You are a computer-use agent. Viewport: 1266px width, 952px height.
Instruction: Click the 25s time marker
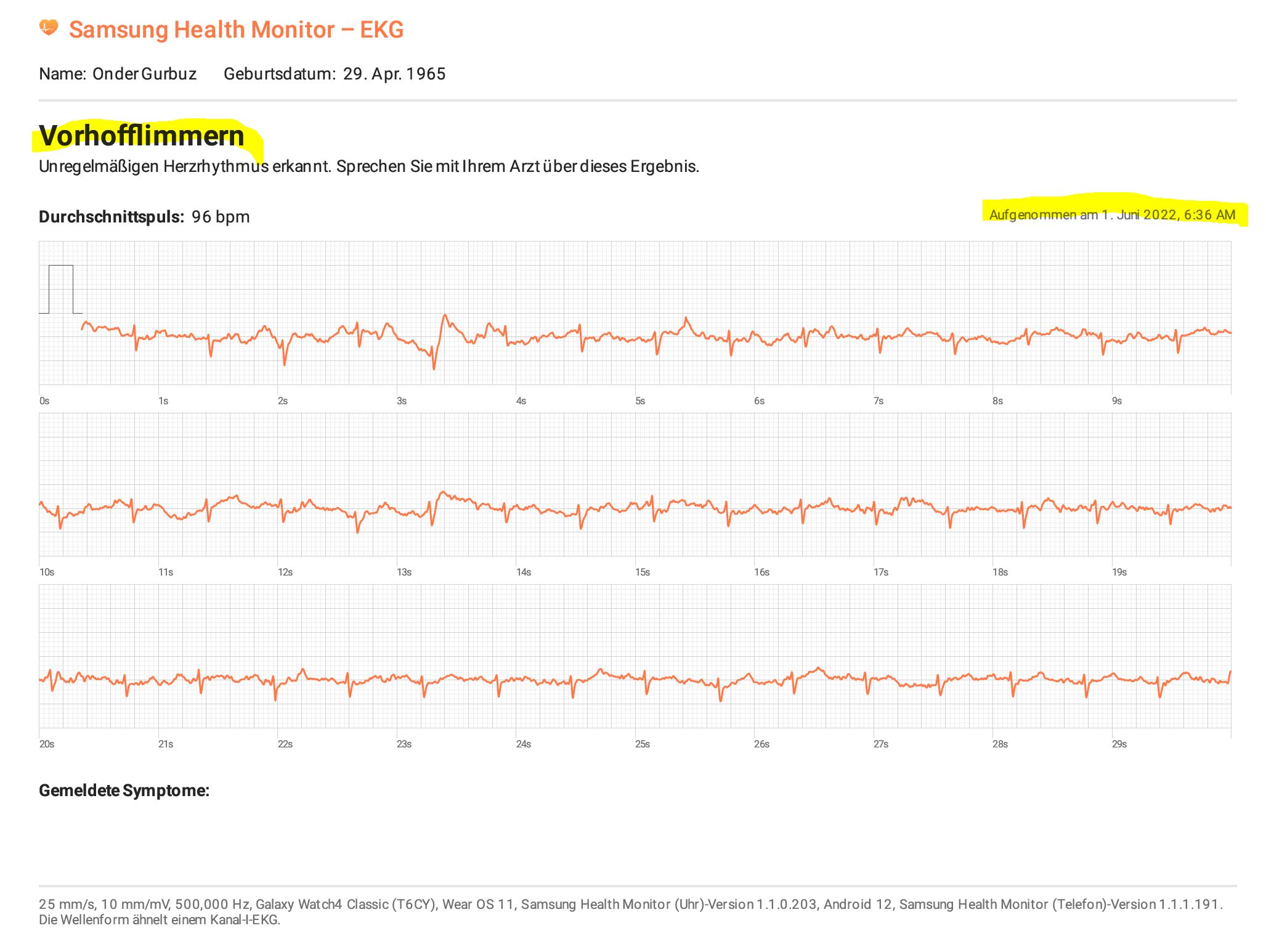tap(643, 744)
